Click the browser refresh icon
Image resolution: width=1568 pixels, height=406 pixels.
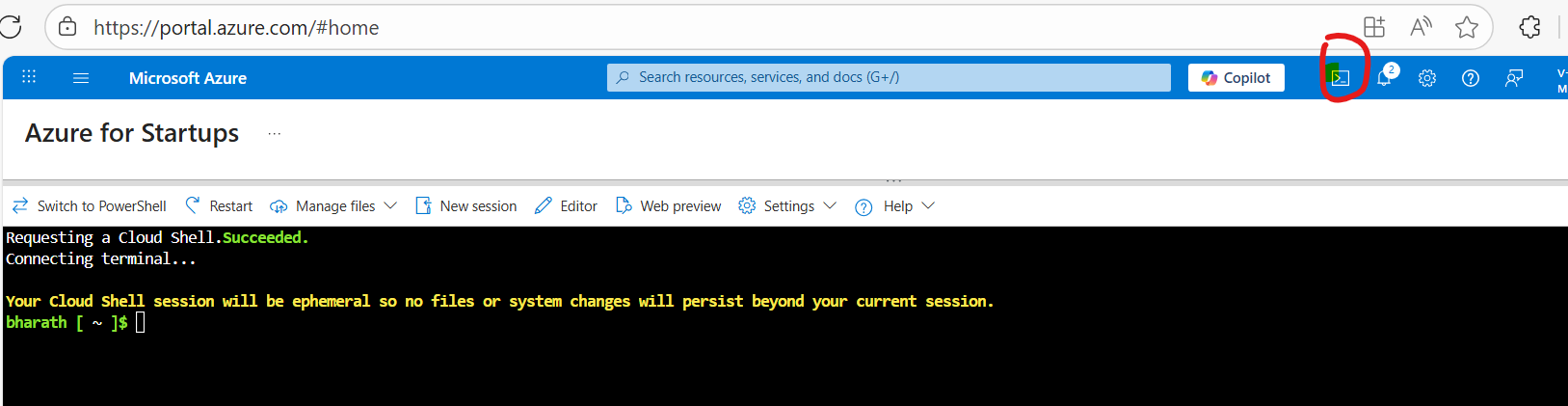tap(10, 26)
